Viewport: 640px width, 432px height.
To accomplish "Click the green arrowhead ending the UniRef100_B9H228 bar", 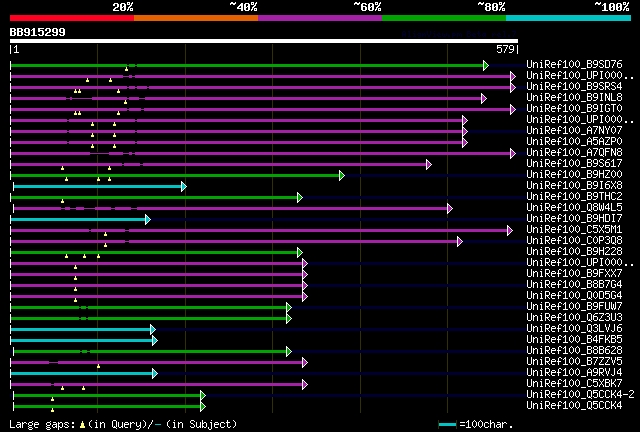I will (x=300, y=253).
